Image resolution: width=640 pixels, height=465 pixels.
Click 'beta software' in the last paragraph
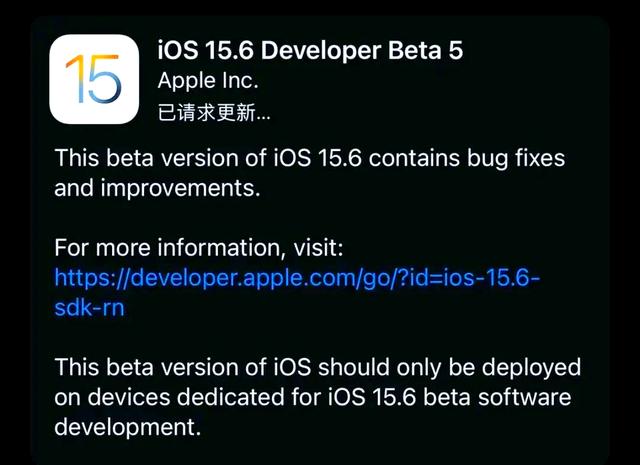point(497,397)
